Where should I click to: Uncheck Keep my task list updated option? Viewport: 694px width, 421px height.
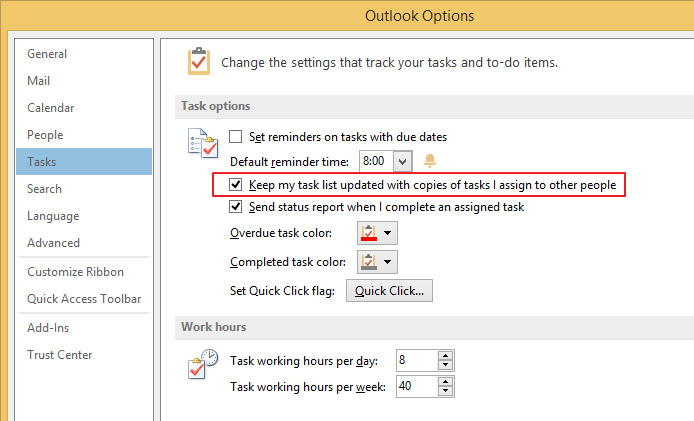235,184
